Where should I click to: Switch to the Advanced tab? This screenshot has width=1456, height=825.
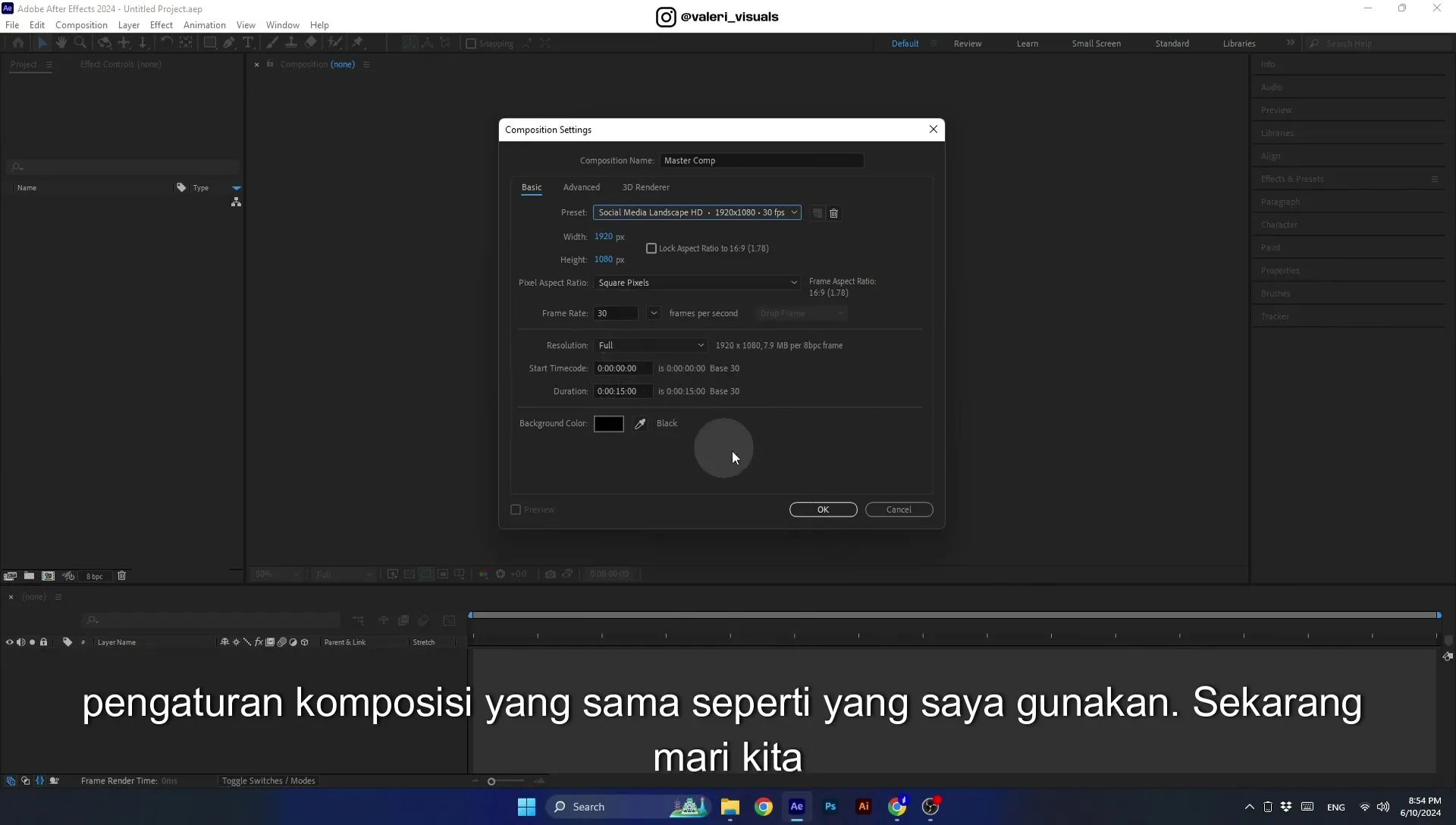click(582, 187)
